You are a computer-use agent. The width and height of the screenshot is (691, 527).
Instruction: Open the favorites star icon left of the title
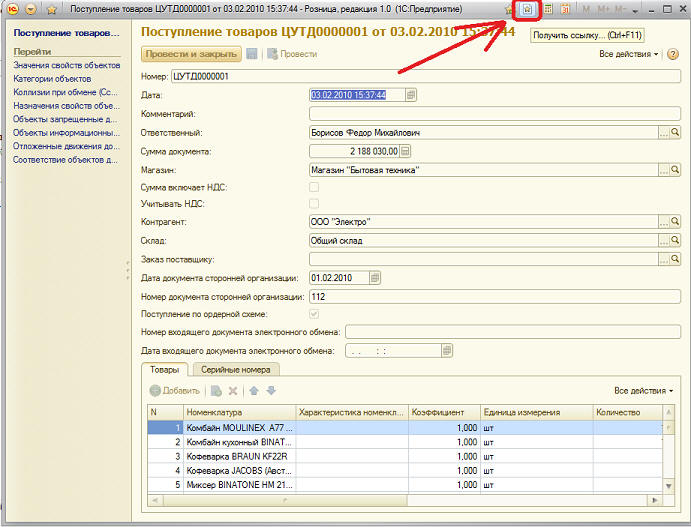click(x=52, y=9)
